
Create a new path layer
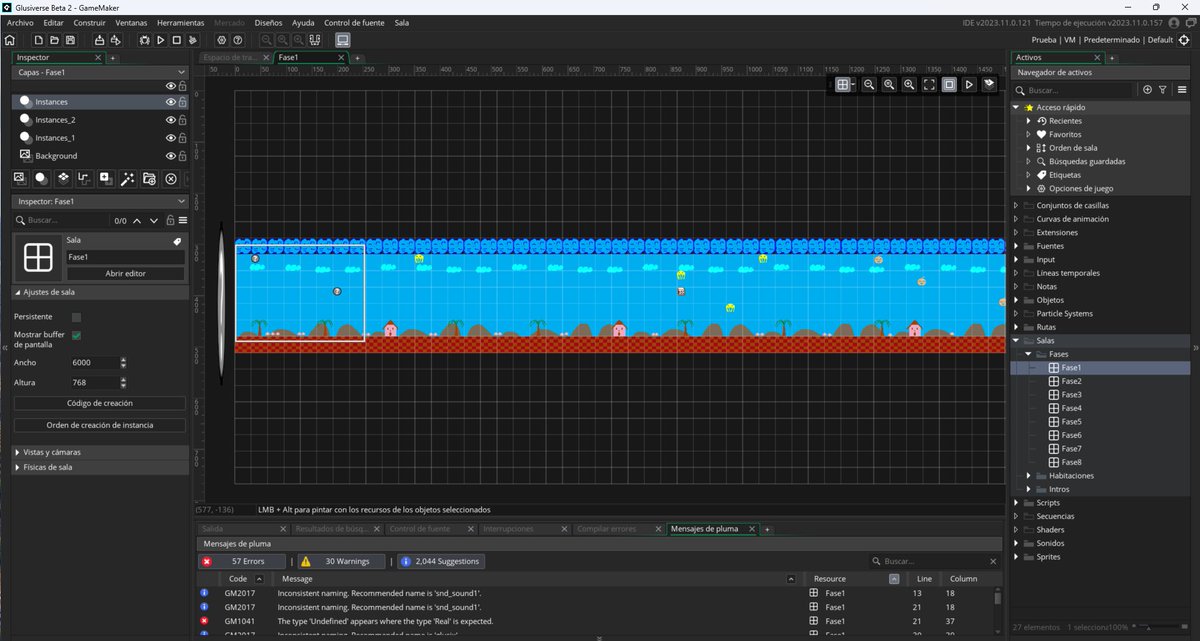84,178
